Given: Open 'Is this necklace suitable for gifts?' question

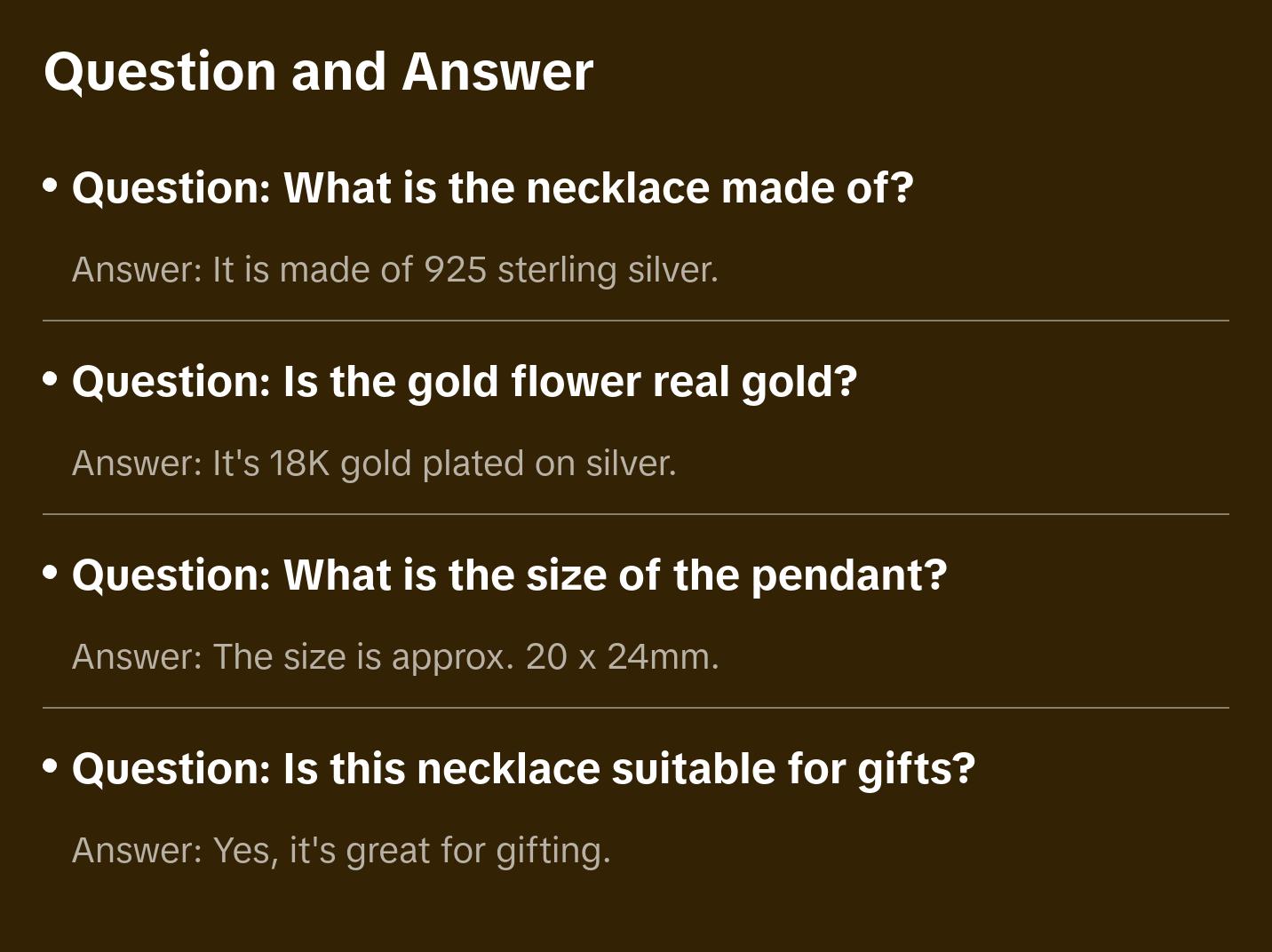Looking at the screenshot, I should 523,769.
